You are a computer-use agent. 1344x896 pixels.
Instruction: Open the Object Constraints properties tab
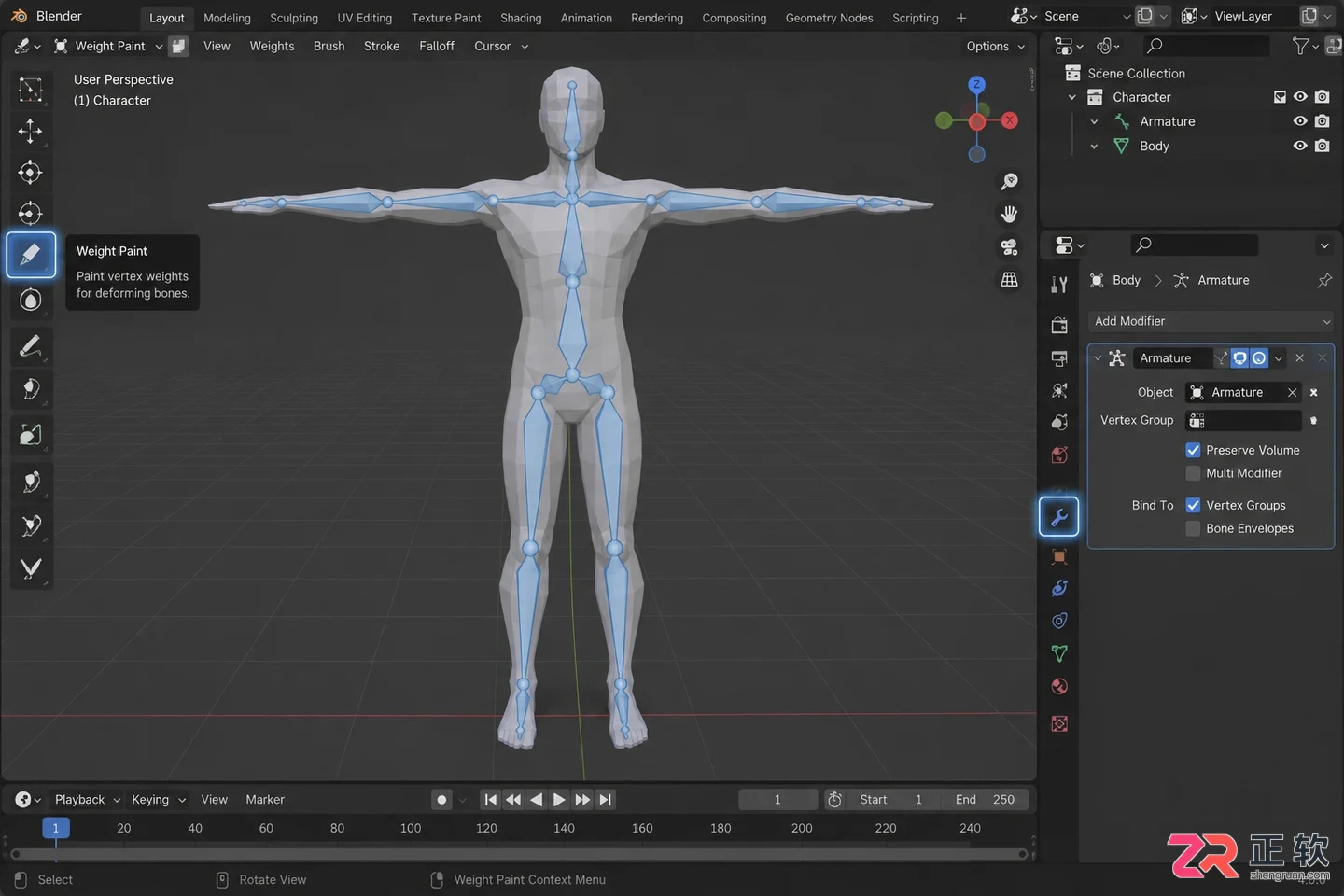[1059, 621]
